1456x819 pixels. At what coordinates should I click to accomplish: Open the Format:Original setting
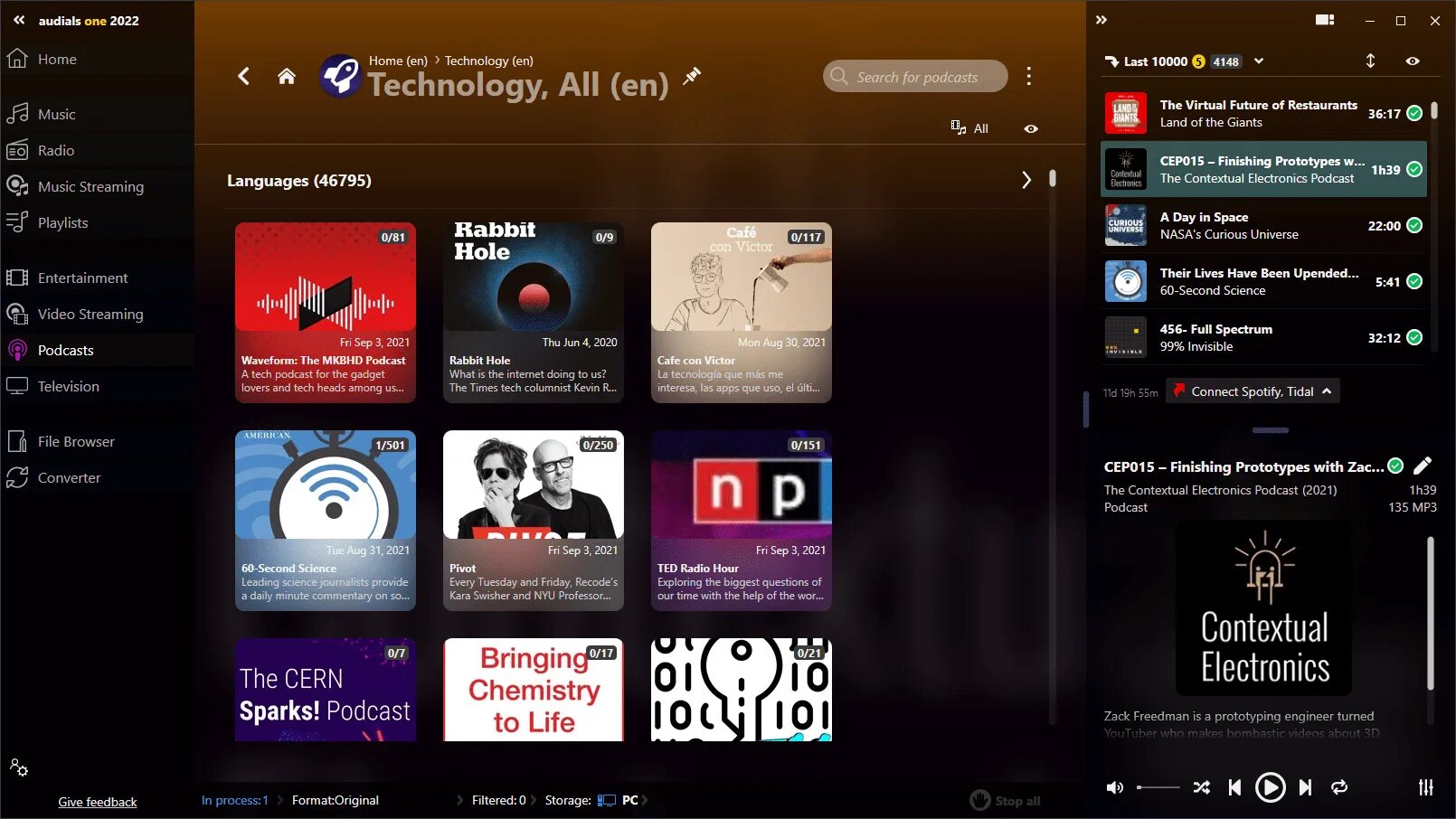pyautogui.click(x=336, y=800)
